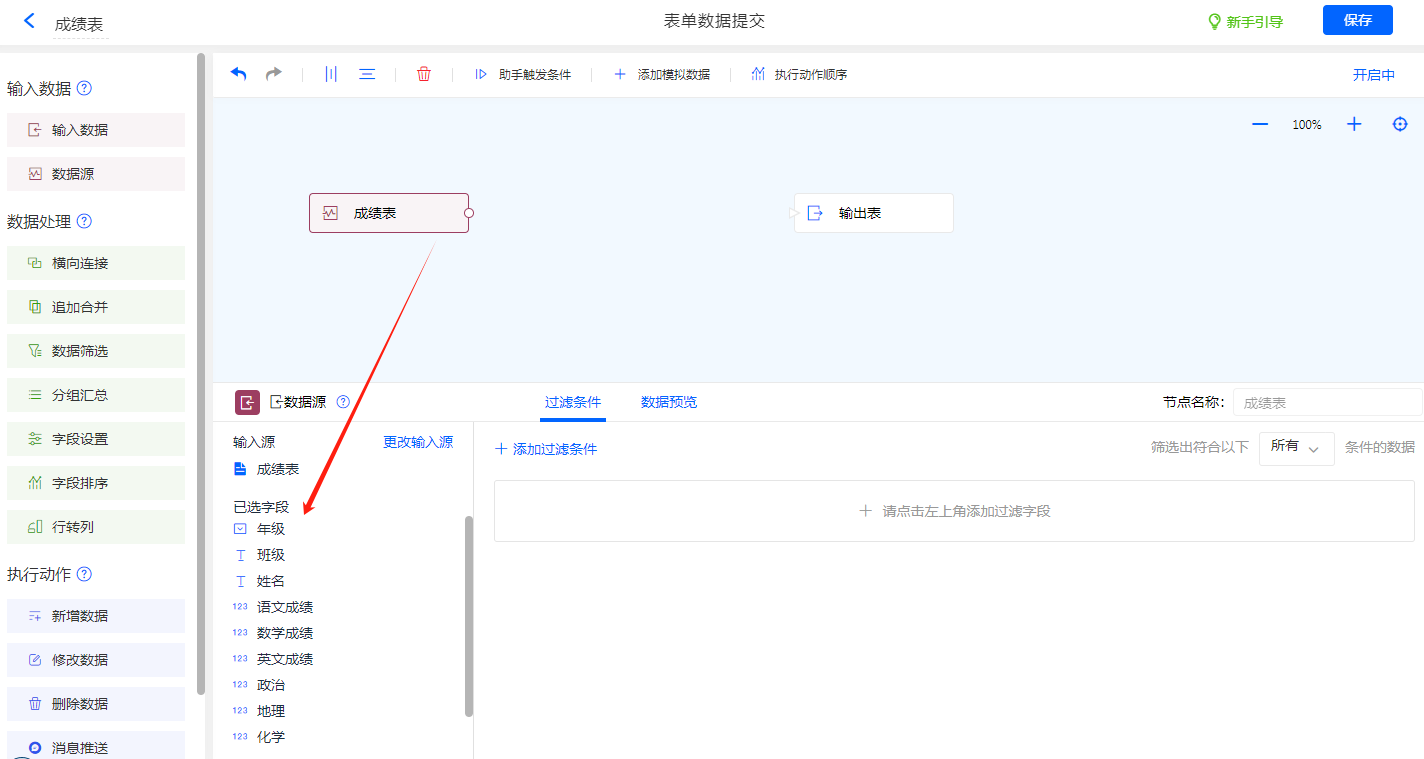The height and width of the screenshot is (759, 1424).
Task: Click the vertical align icon in toolbar
Action: (x=331, y=74)
